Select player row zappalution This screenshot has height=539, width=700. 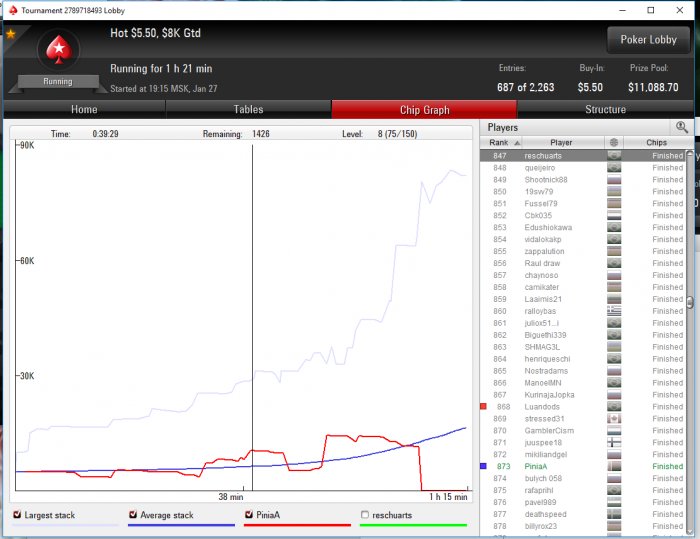[x=582, y=251]
